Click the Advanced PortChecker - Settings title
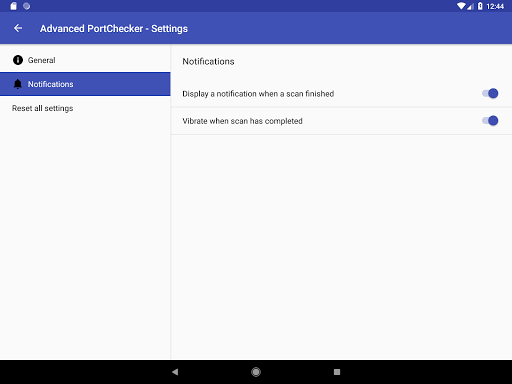This screenshot has width=512, height=384. 114,29
